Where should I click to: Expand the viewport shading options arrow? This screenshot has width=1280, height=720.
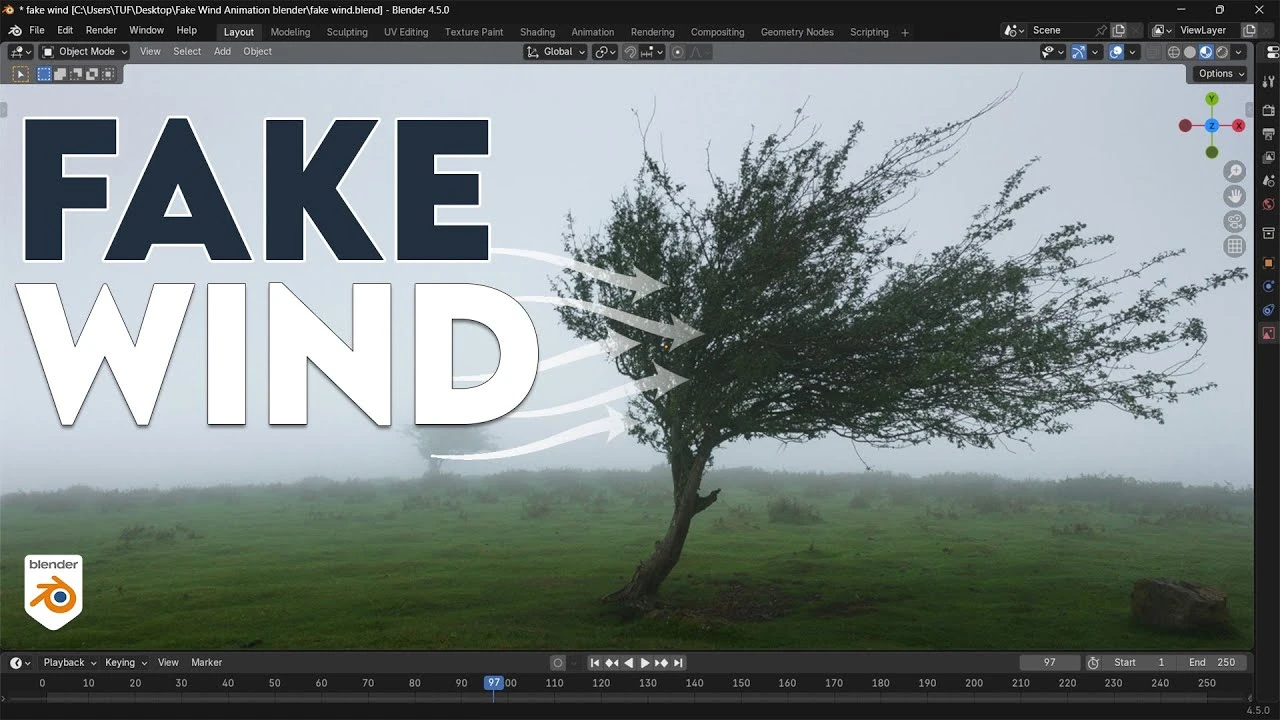point(1239,52)
